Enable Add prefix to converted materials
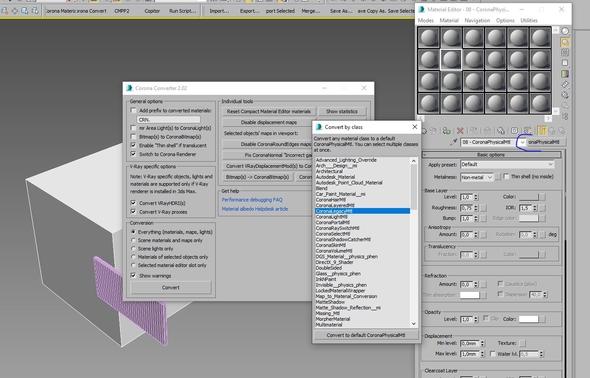Image resolution: width=590 pixels, height=378 pixels. (133, 110)
